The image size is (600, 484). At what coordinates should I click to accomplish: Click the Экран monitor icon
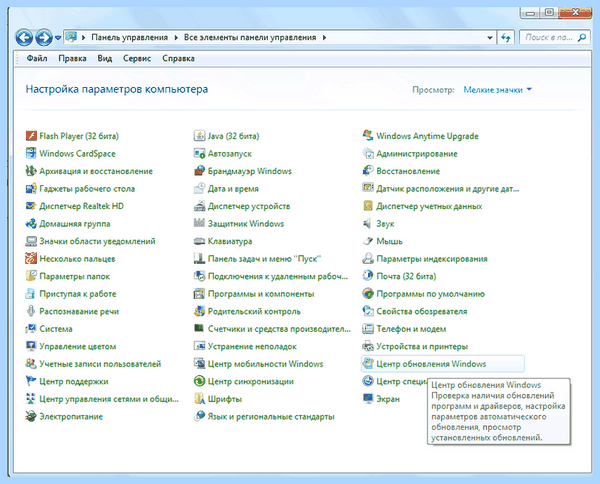point(368,399)
